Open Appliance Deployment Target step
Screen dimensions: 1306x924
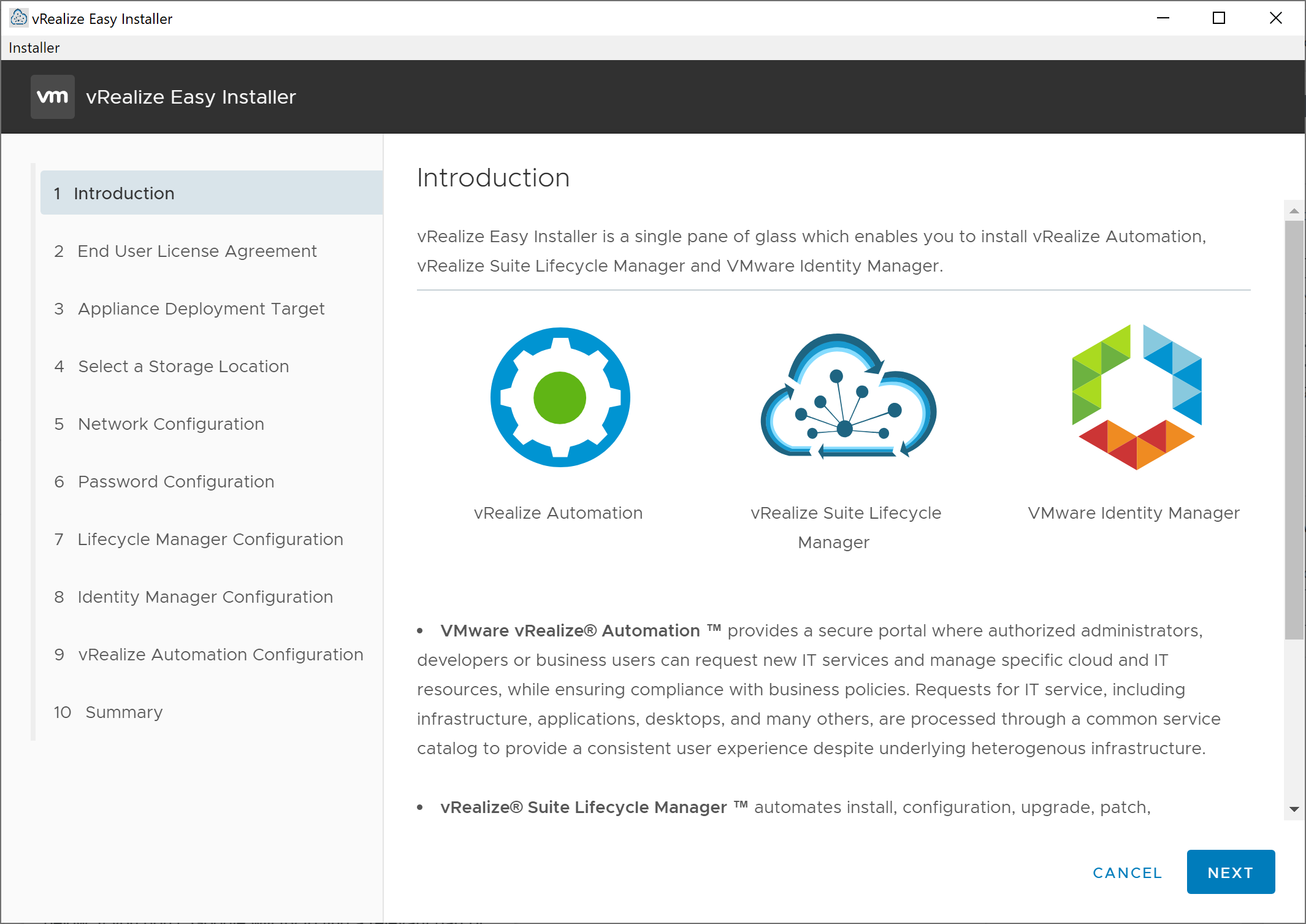[x=201, y=309]
